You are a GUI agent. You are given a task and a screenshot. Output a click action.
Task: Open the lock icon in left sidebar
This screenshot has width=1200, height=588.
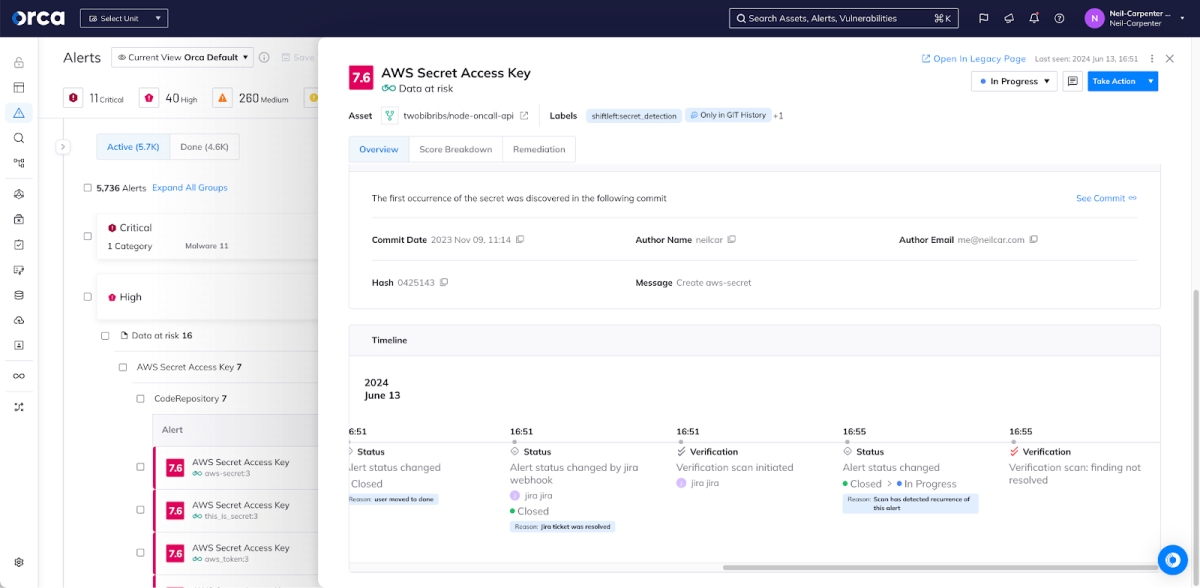(19, 62)
